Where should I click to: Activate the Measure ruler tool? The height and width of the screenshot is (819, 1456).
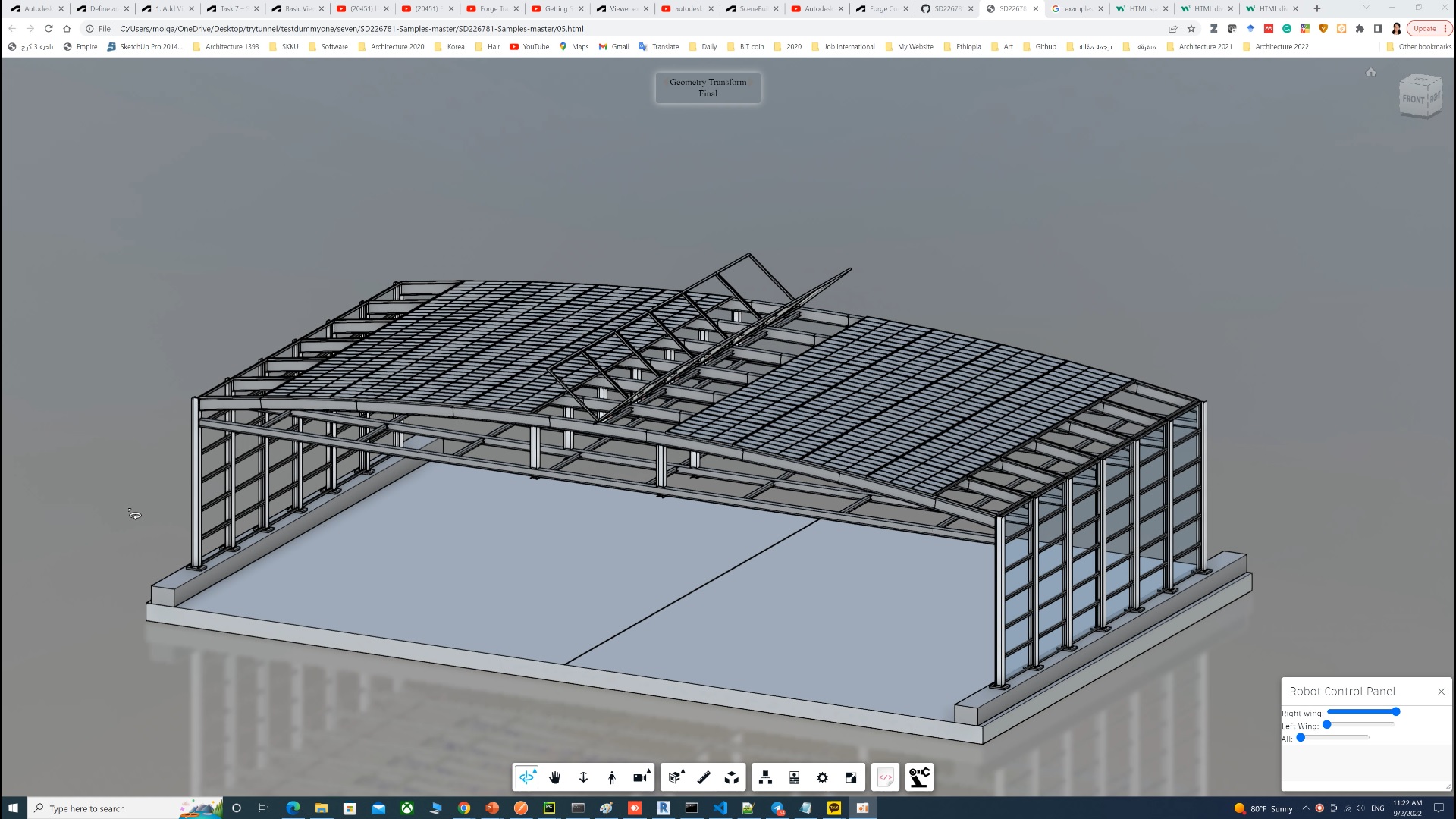point(704,777)
